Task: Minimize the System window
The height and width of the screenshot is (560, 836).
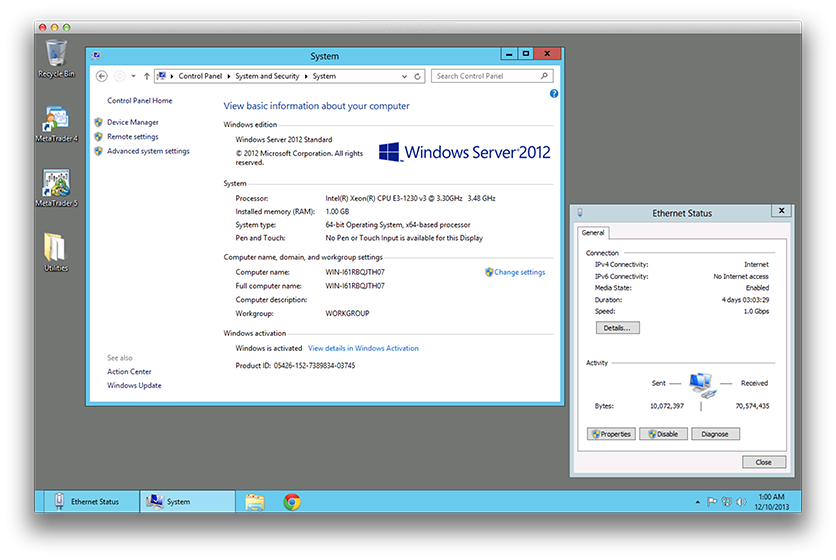Action: coord(509,53)
